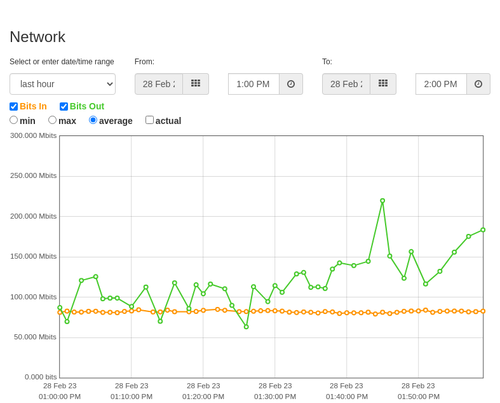Click the Network heading

[38, 37]
